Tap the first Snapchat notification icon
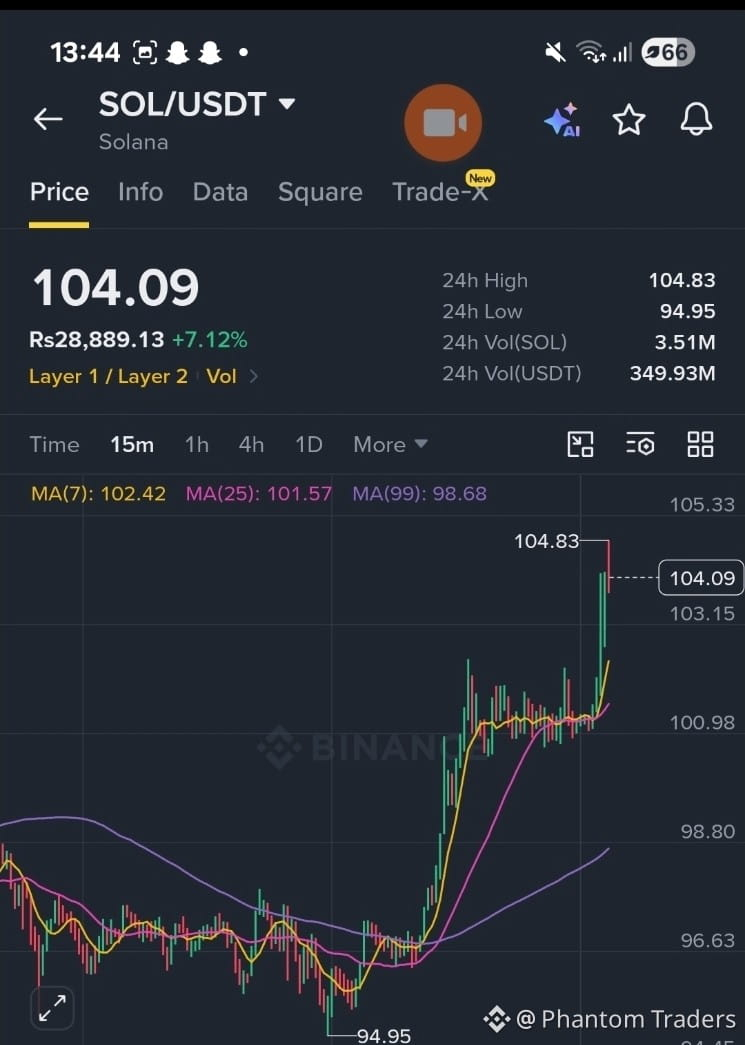The image size is (745, 1045). click(177, 52)
